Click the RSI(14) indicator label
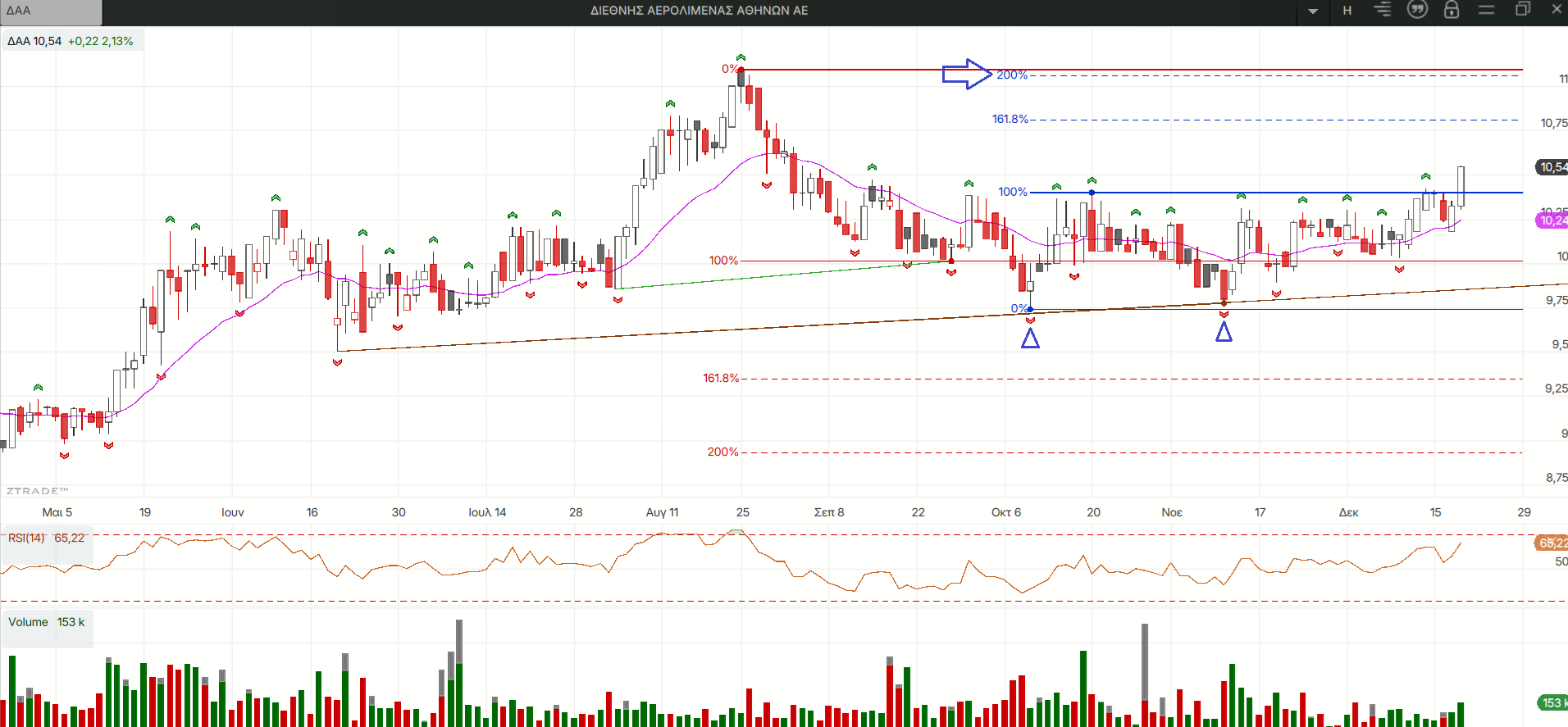Image resolution: width=1568 pixels, height=727 pixels. point(46,538)
